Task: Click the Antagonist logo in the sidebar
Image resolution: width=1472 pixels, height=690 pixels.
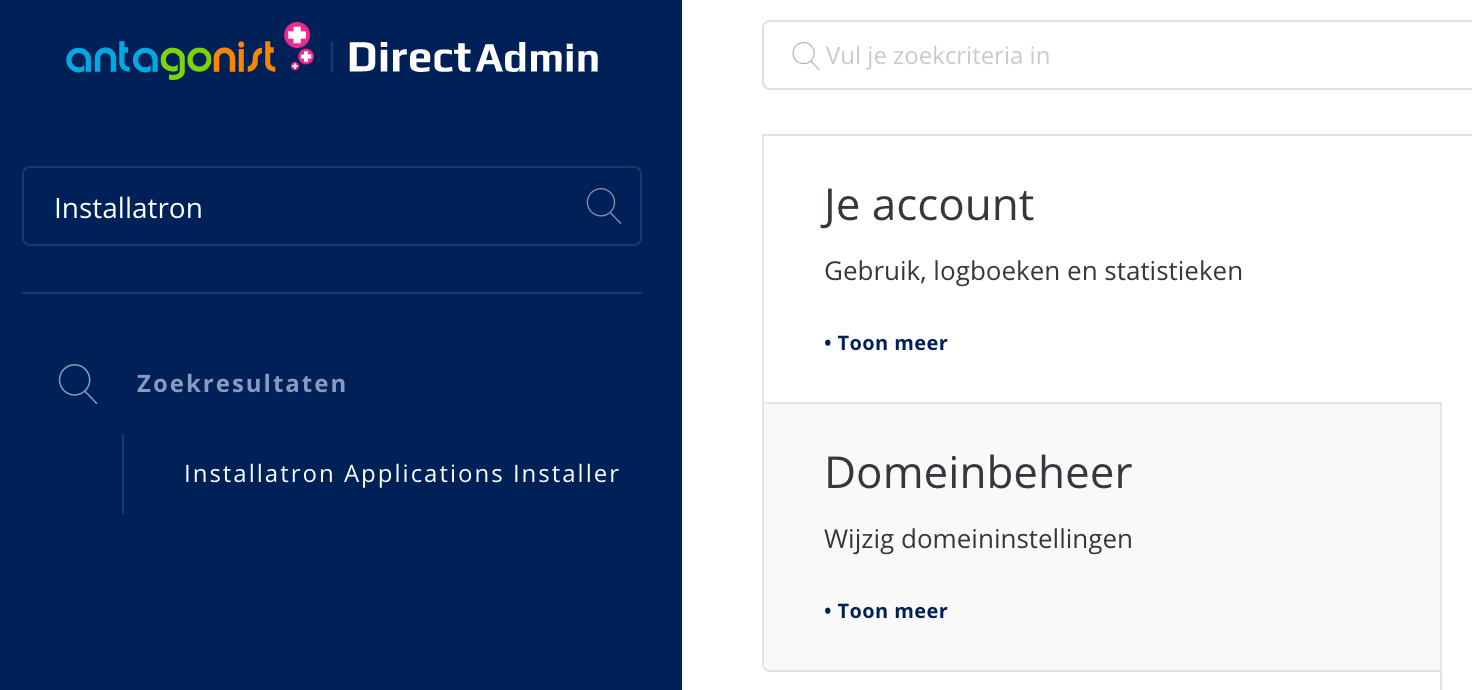Action: 190,51
